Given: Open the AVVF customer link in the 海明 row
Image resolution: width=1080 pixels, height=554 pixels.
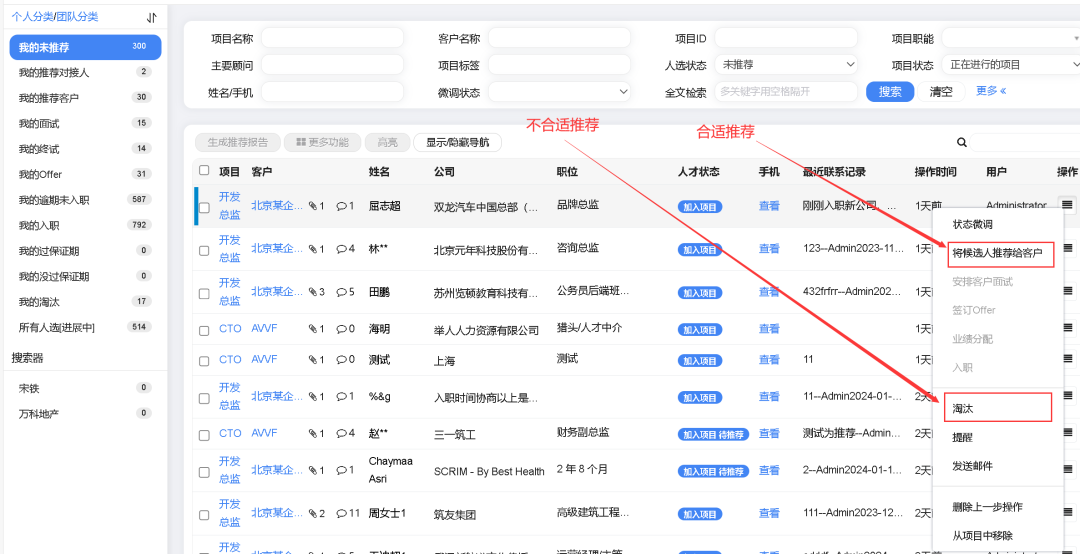Looking at the screenshot, I should tap(264, 329).
